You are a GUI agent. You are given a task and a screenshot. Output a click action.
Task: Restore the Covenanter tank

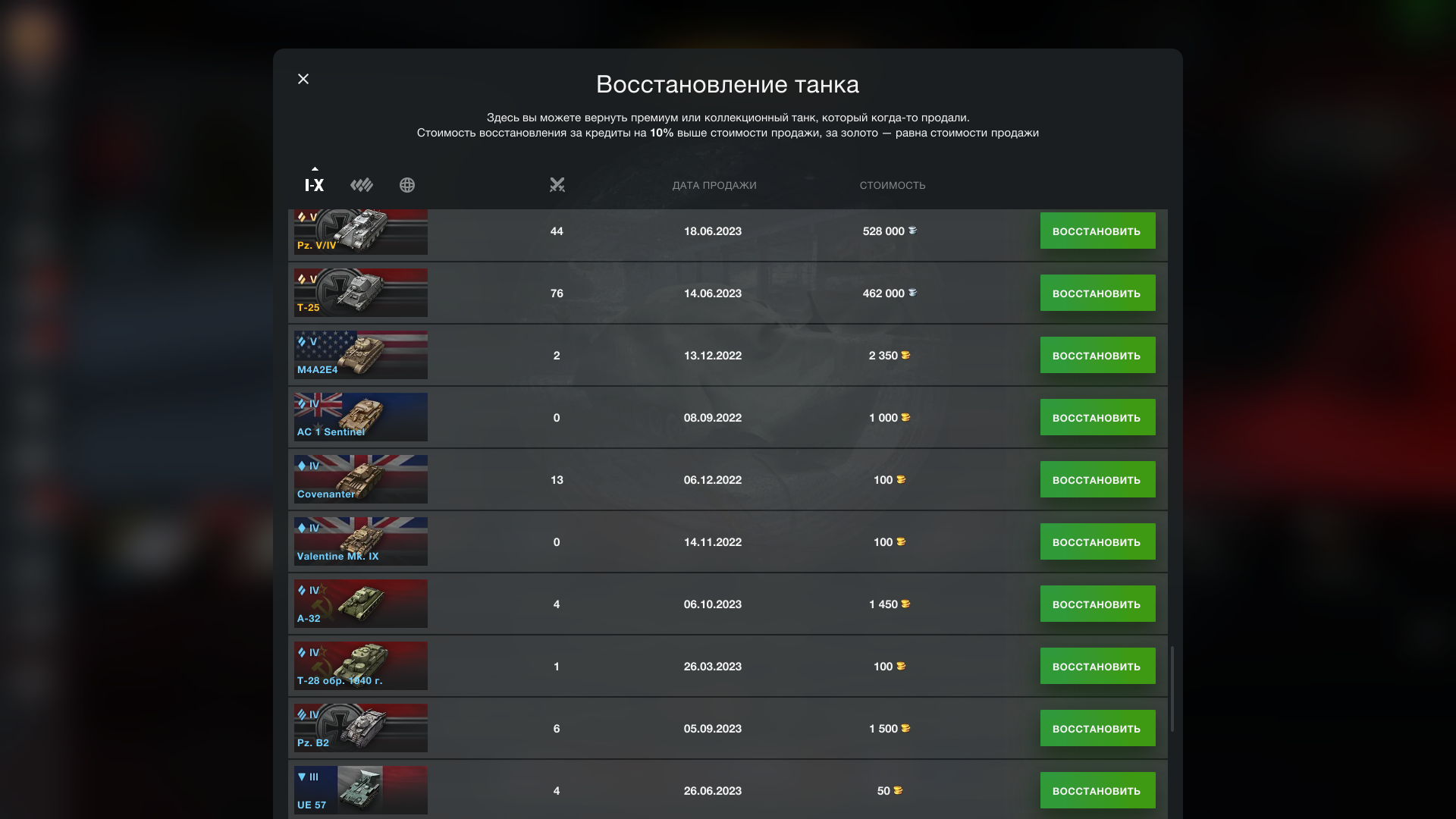click(x=1097, y=479)
